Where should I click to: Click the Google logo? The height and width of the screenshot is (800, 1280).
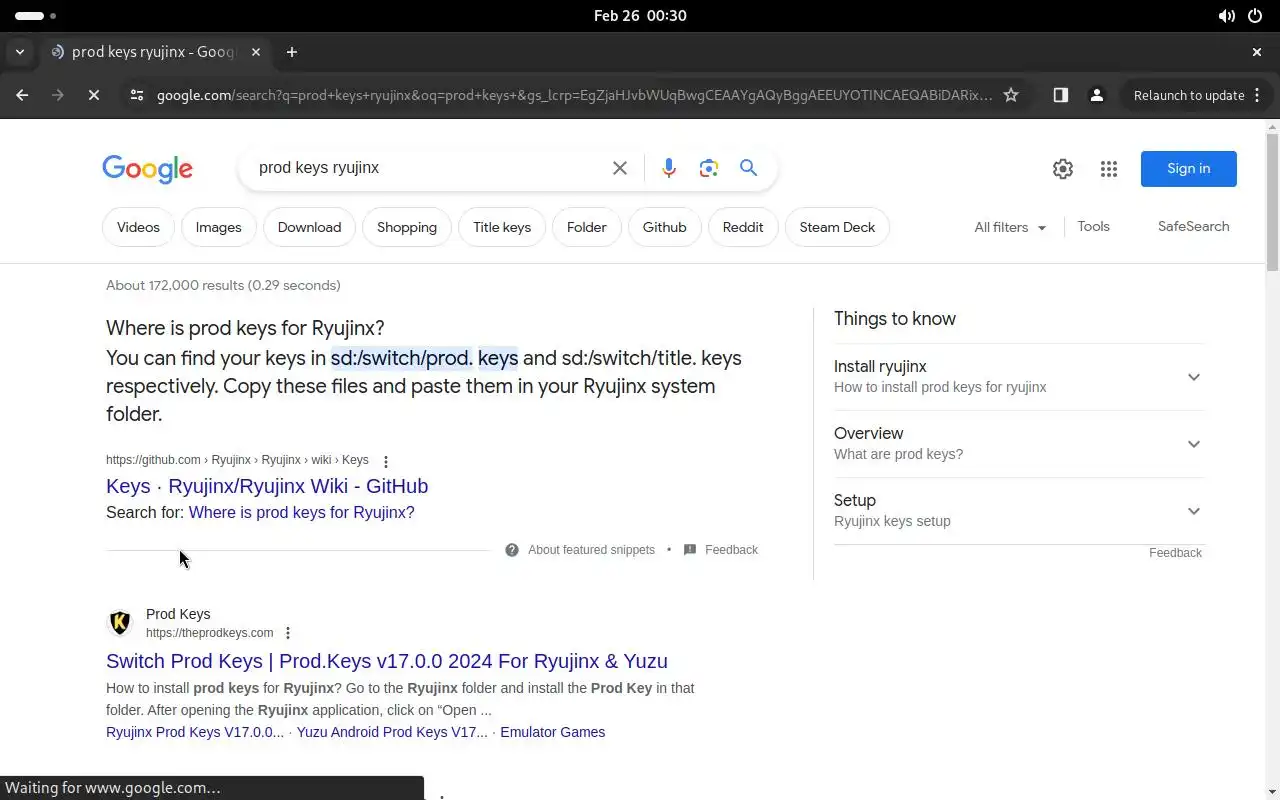[x=147, y=169]
